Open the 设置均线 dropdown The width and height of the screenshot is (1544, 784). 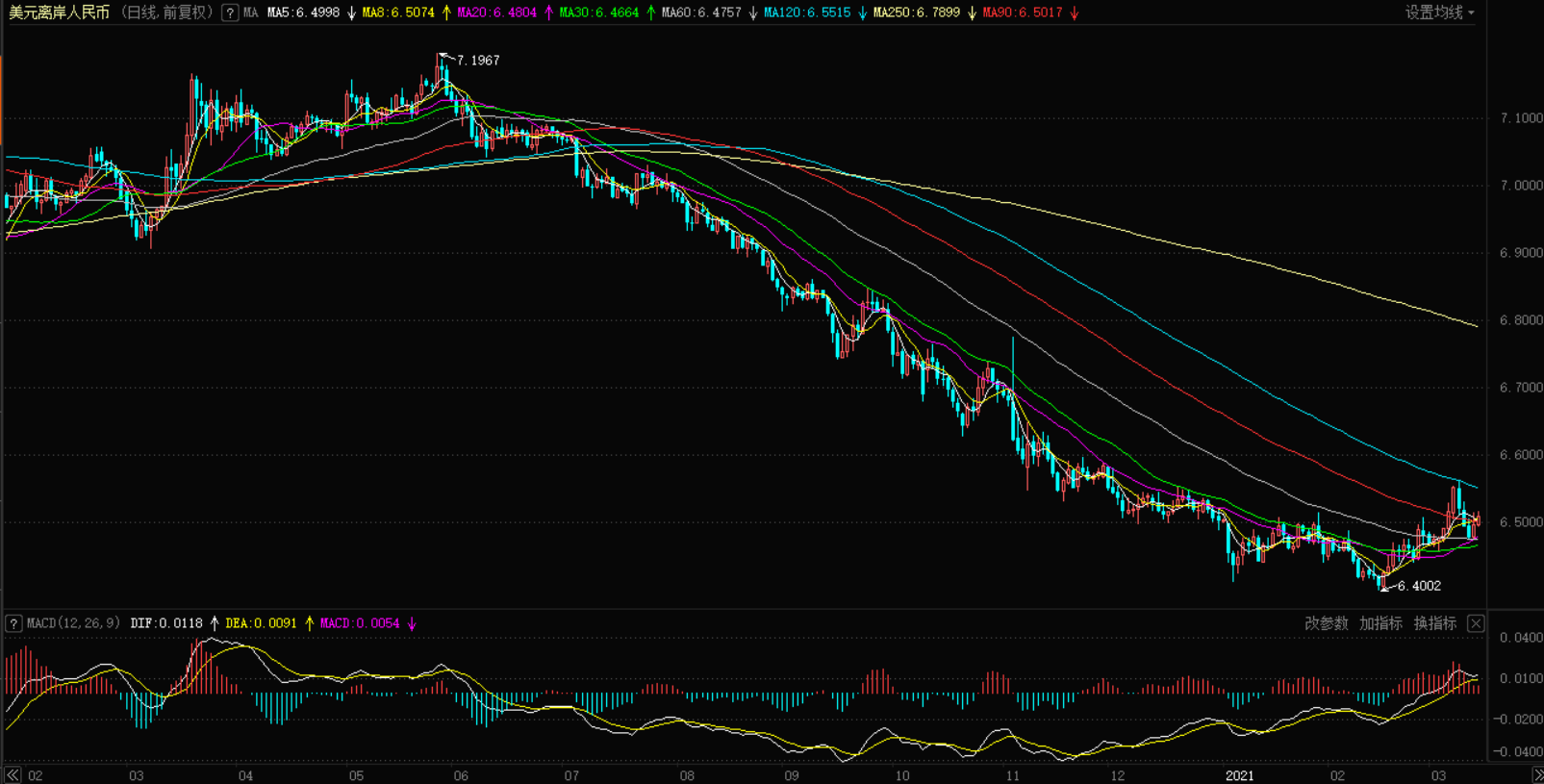pos(1439,13)
